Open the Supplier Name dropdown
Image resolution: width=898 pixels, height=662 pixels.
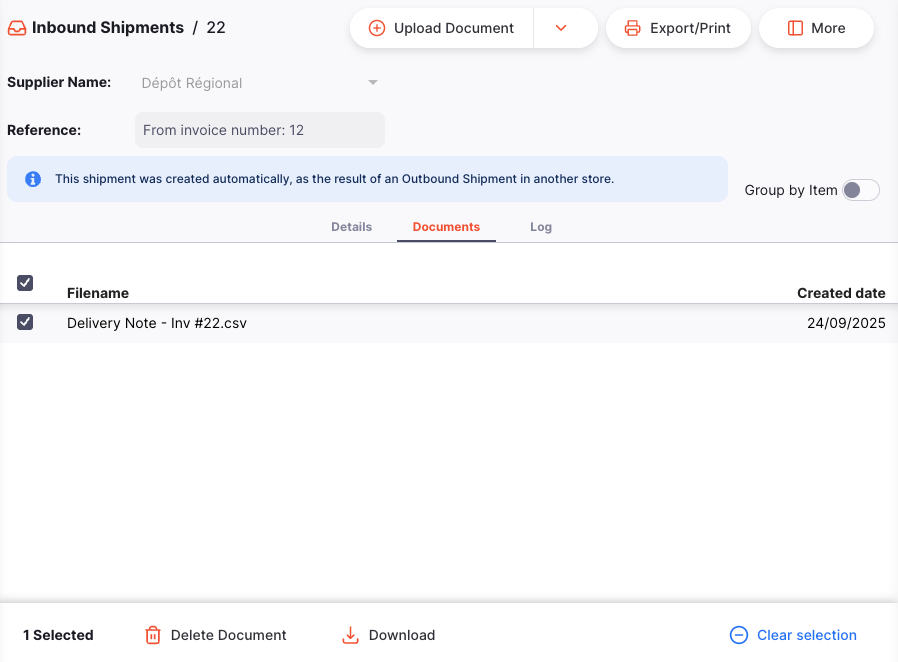point(372,83)
